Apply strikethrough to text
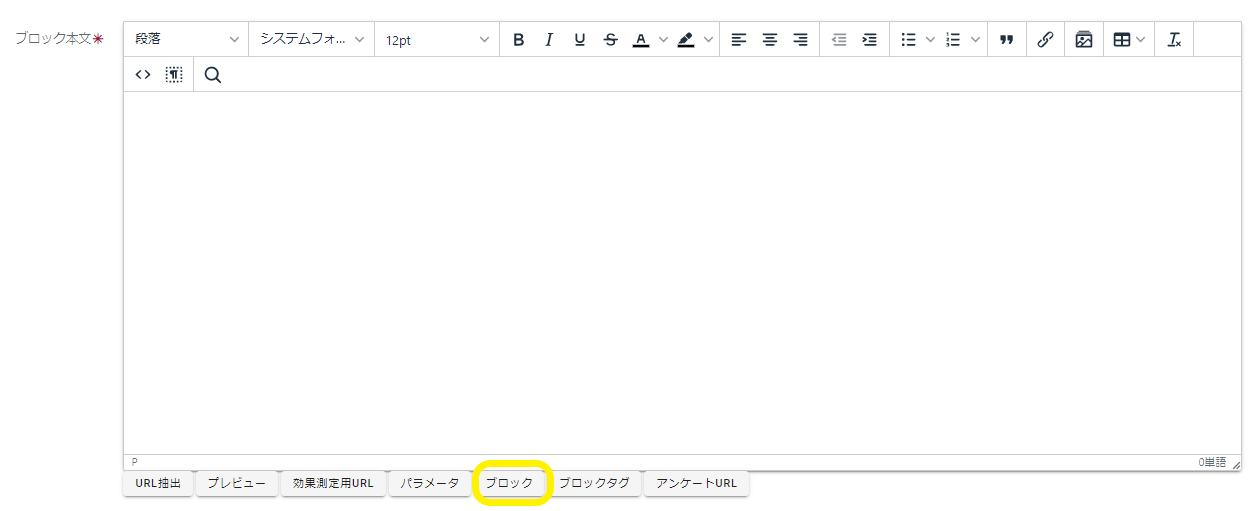The height and width of the screenshot is (511, 1256). coord(610,40)
